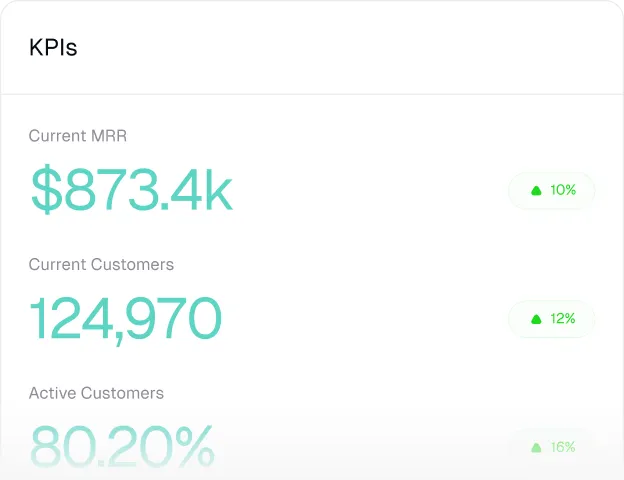Click the Current Customers label
The height and width of the screenshot is (480, 624).
tap(101, 265)
